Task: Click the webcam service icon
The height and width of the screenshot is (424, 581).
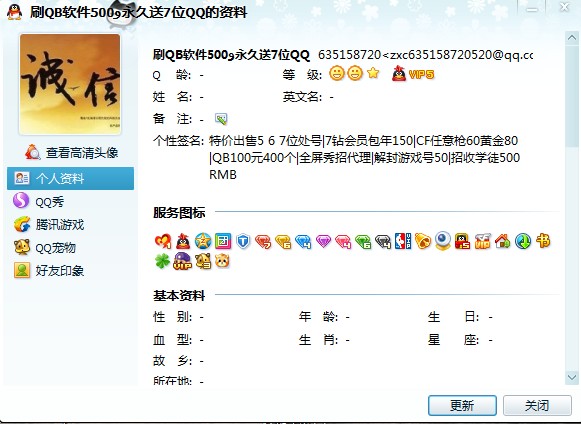Action: tap(443, 241)
